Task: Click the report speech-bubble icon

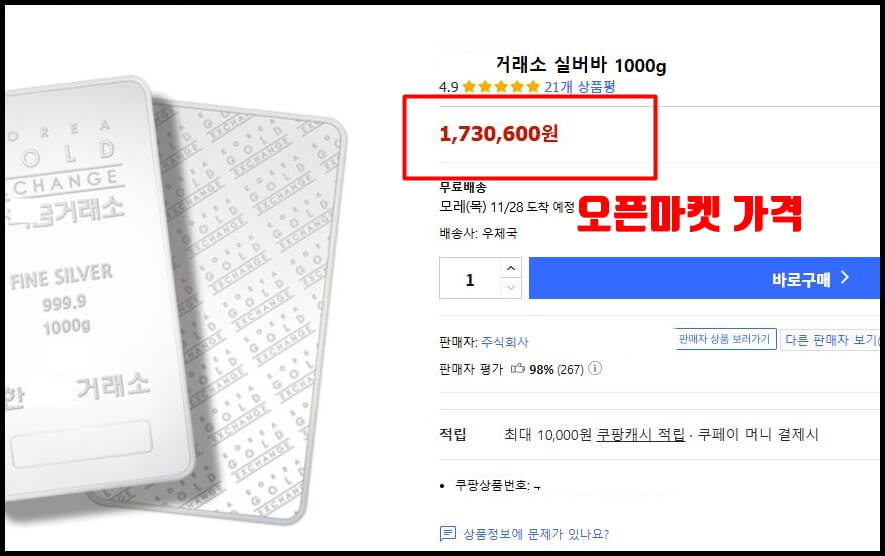Action: [x=448, y=533]
